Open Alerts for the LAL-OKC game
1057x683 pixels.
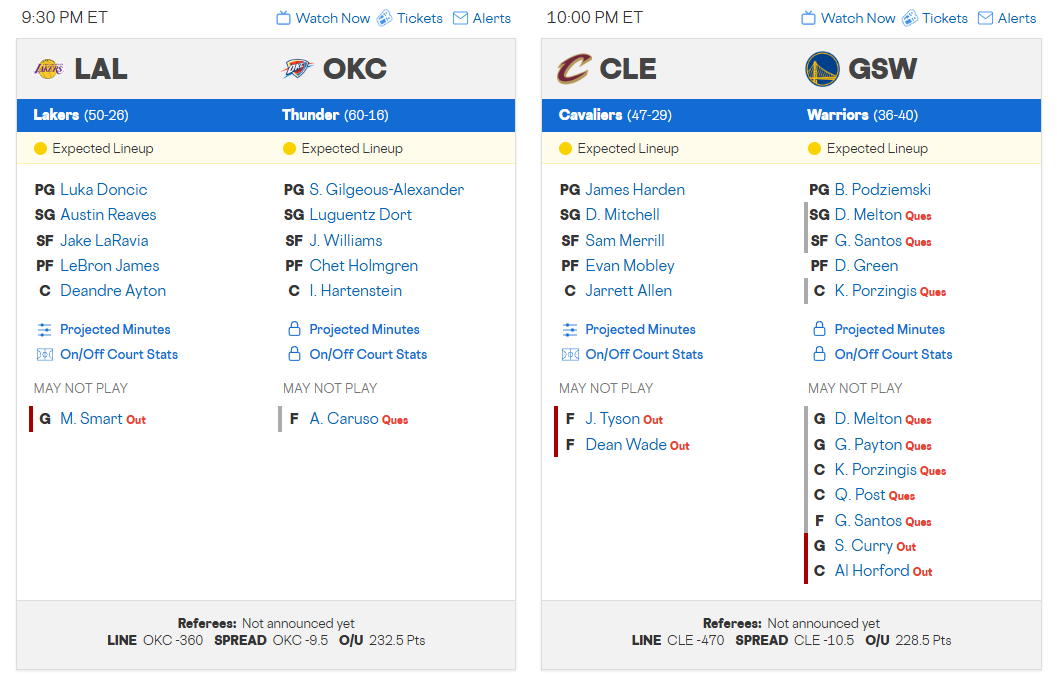[x=482, y=18]
